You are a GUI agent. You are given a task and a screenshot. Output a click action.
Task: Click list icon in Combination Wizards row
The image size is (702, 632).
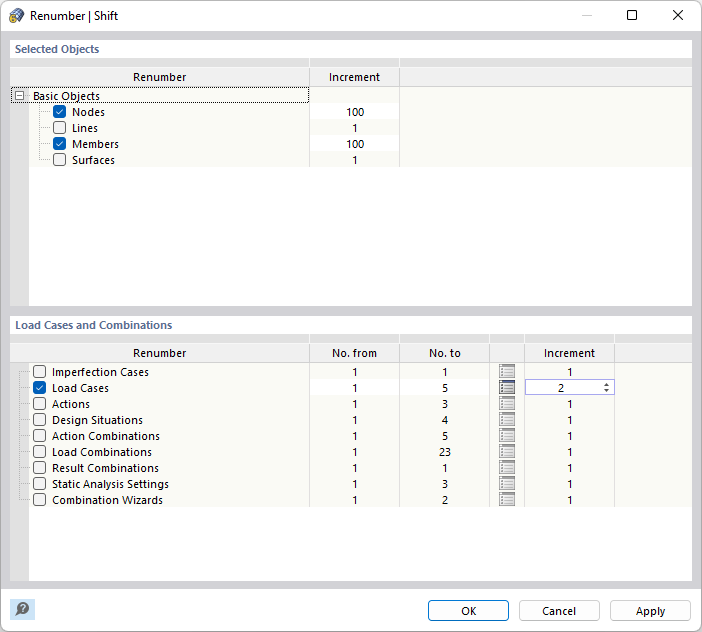pyautogui.click(x=507, y=500)
